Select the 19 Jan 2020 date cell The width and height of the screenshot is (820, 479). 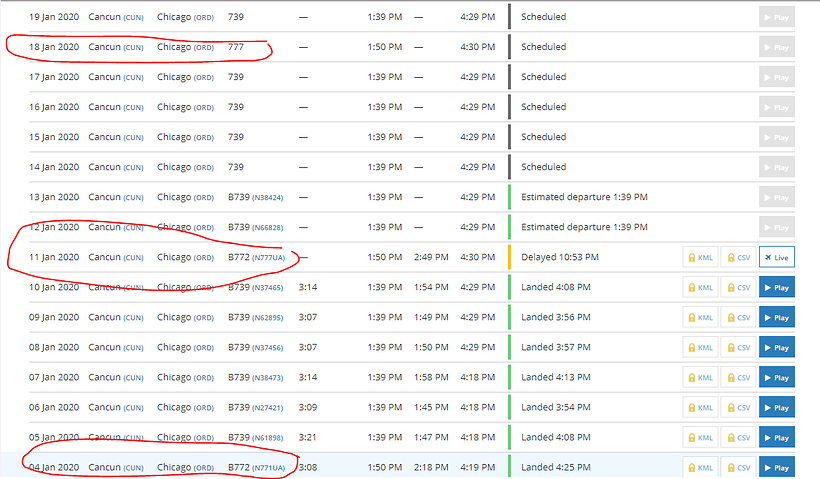click(x=54, y=17)
